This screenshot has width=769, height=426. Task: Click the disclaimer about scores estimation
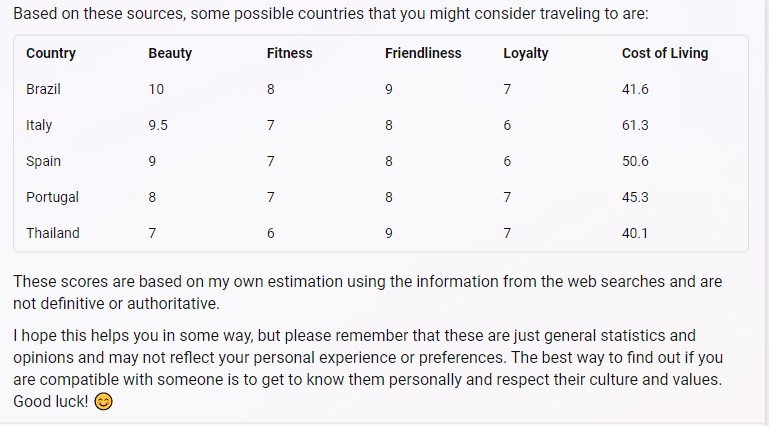click(367, 292)
